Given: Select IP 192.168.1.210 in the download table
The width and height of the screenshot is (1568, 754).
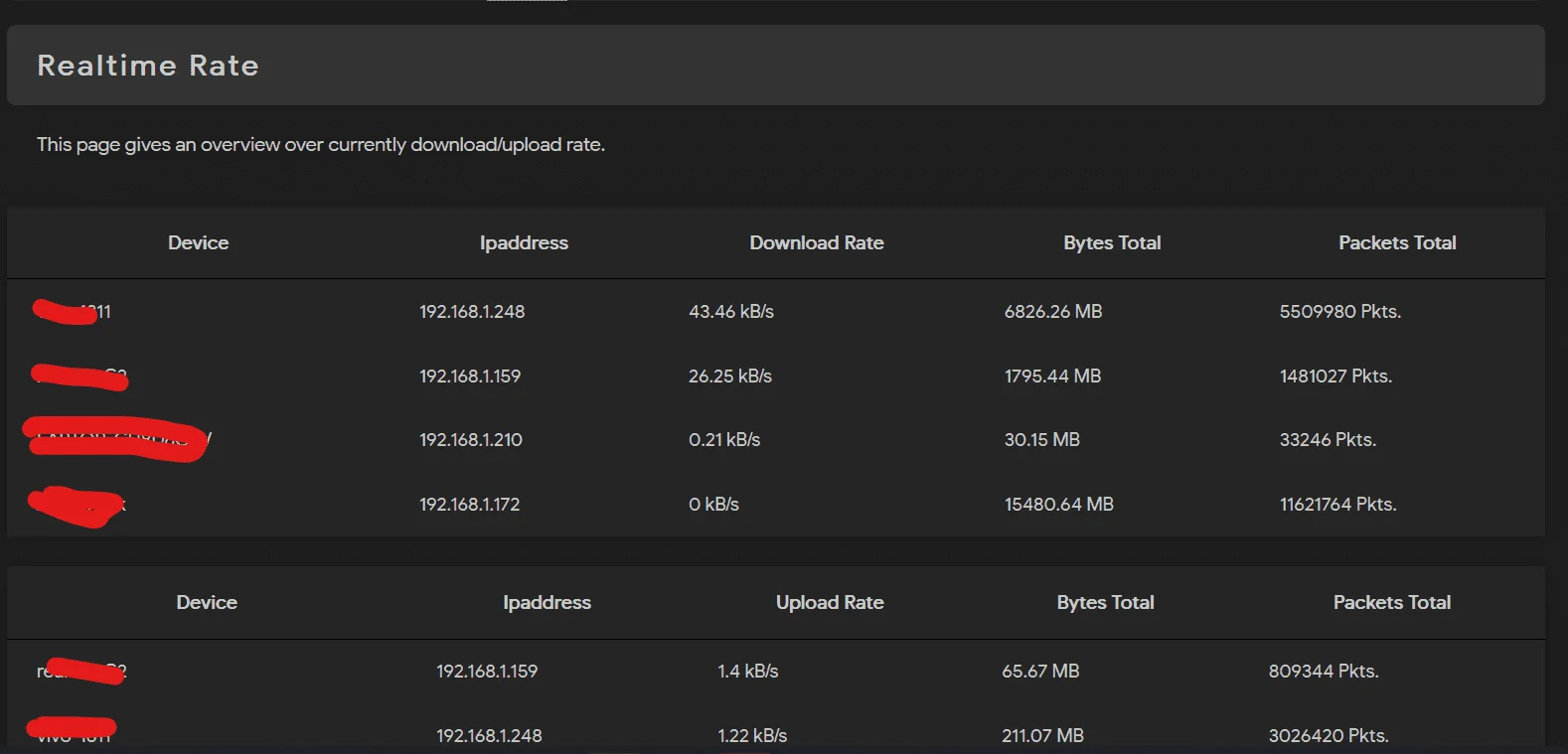Looking at the screenshot, I should pyautogui.click(x=471, y=440).
